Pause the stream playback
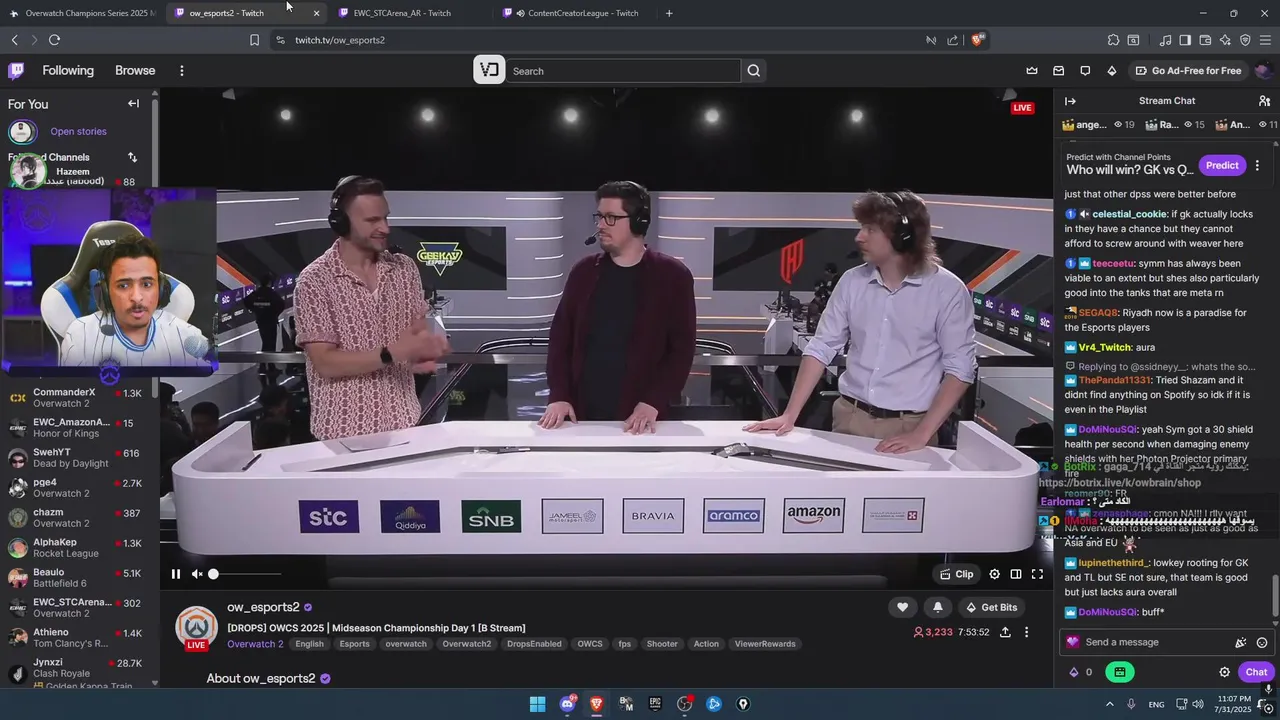The width and height of the screenshot is (1280, 720). tap(176, 574)
